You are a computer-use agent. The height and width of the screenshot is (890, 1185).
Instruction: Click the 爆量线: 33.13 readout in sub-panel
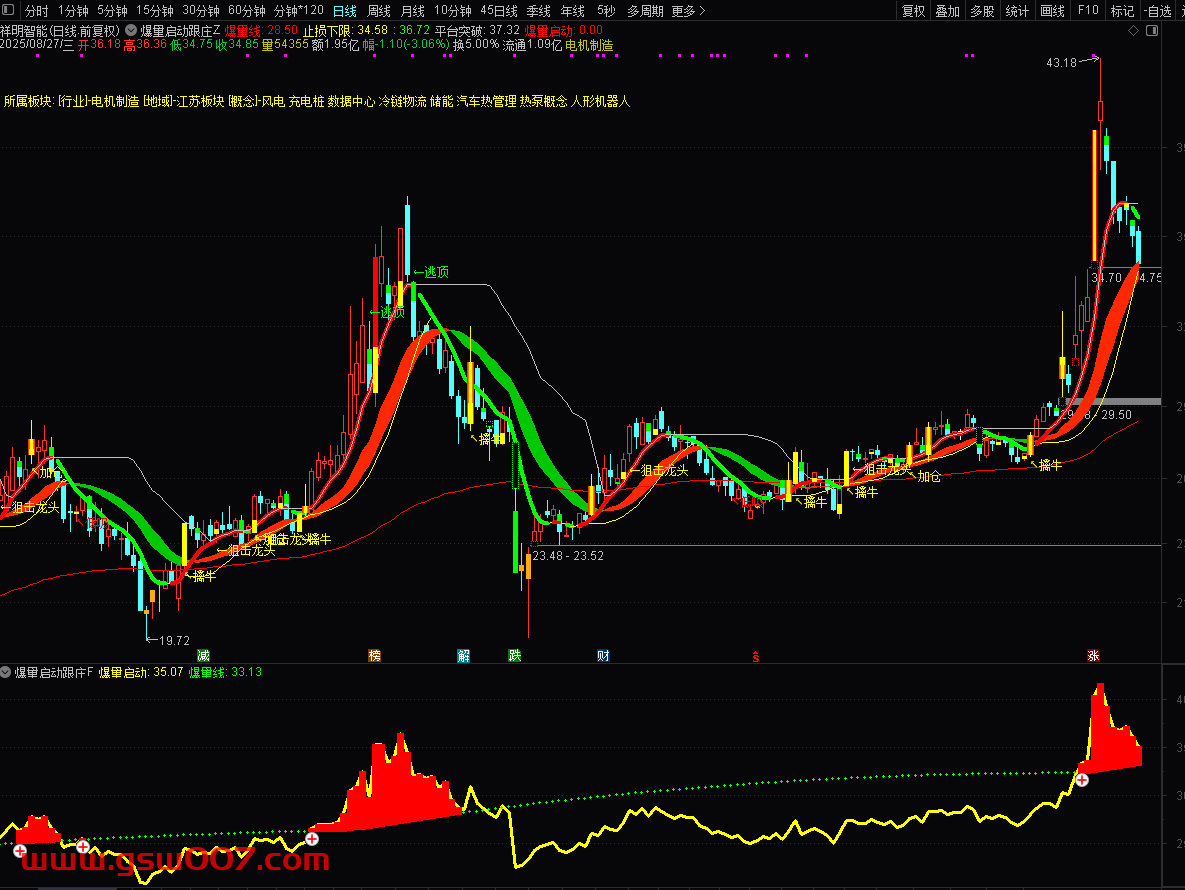coord(225,672)
